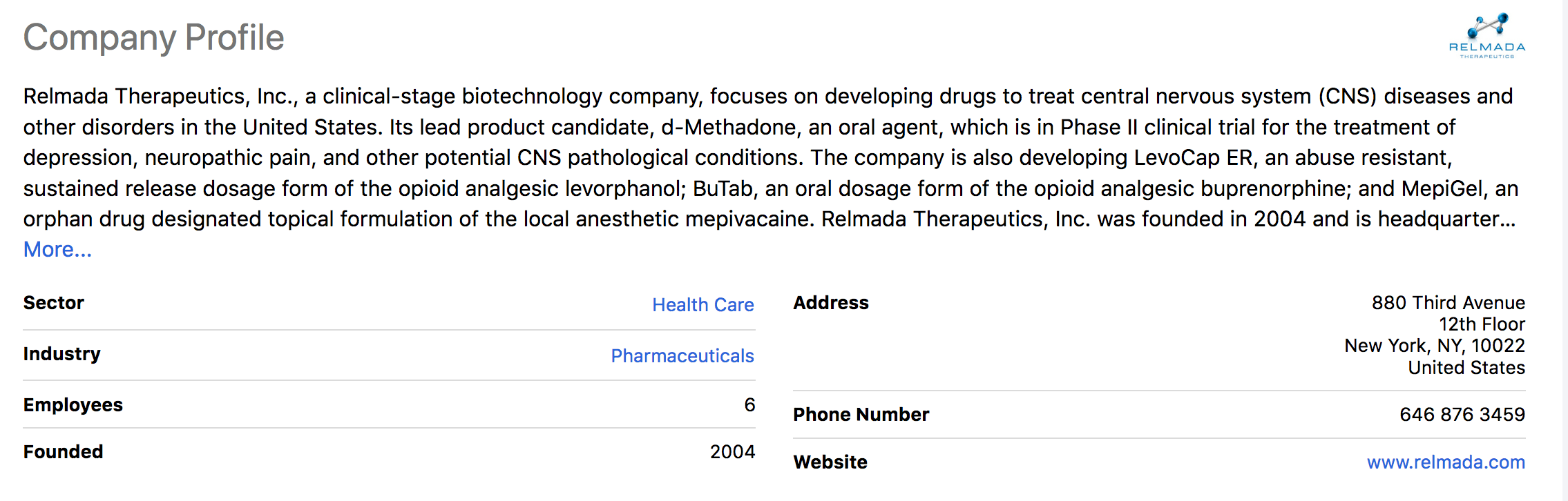Image resolution: width=1568 pixels, height=501 pixels.
Task: Click the Relmada Therapeutics logo
Action: [1487, 36]
